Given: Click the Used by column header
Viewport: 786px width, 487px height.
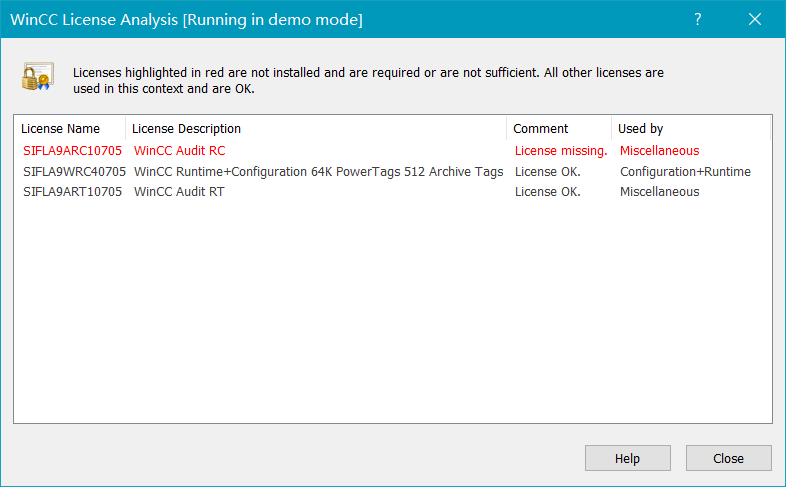Looking at the screenshot, I should (641, 129).
